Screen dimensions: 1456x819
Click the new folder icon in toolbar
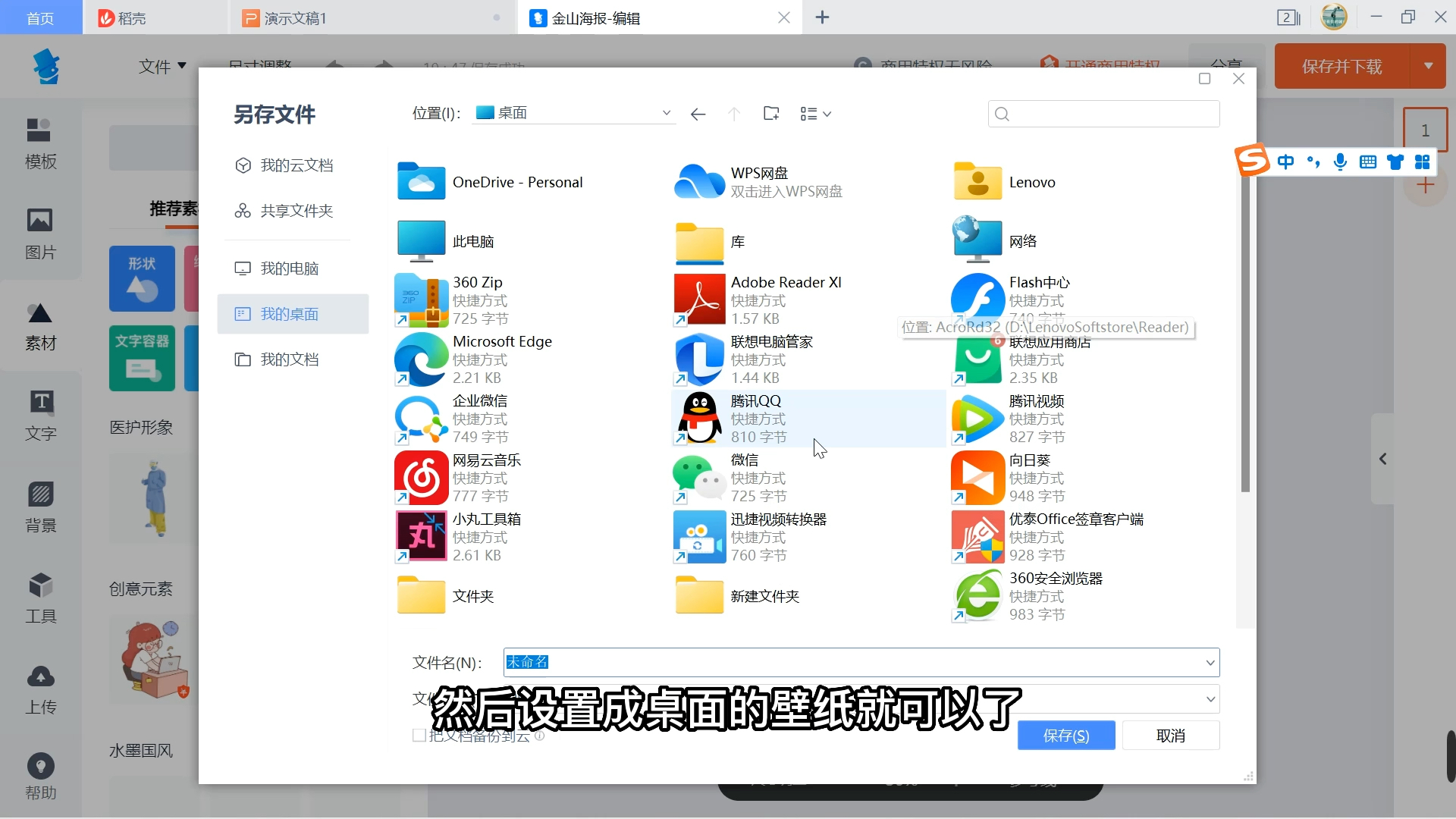coord(771,114)
